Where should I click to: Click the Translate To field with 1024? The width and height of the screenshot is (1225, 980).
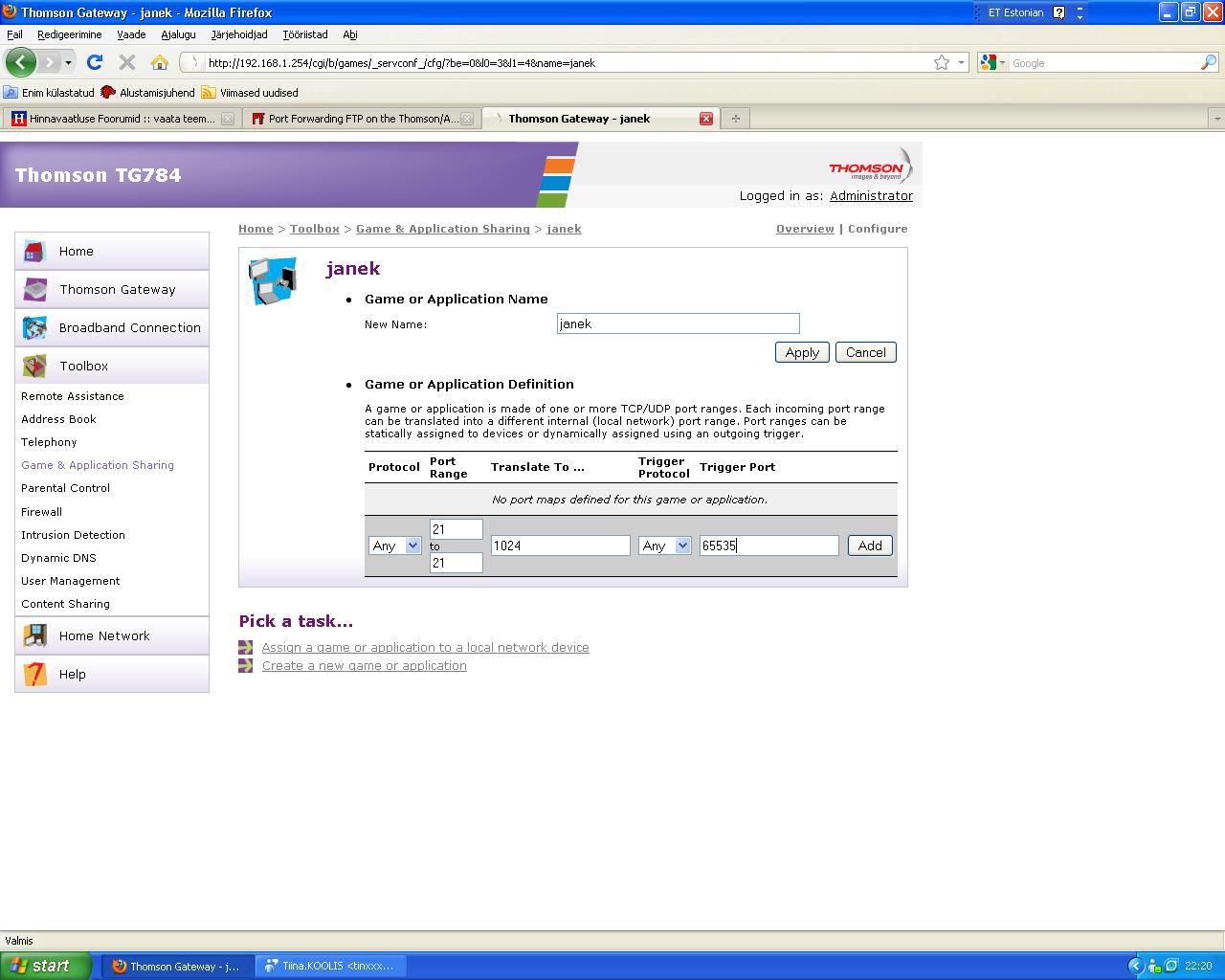pyautogui.click(x=561, y=546)
